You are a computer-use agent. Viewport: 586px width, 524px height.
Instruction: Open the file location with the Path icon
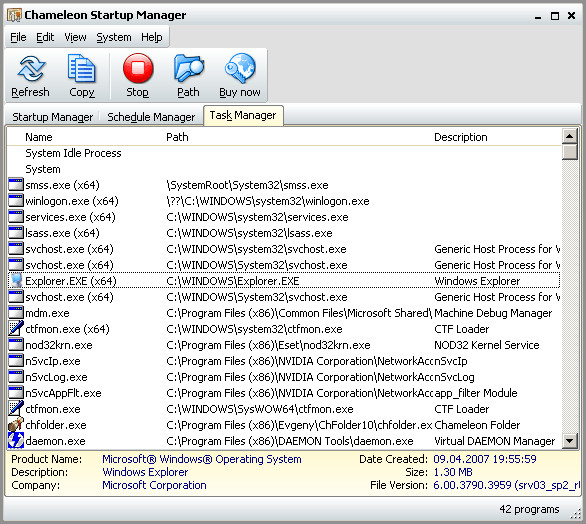pyautogui.click(x=189, y=68)
